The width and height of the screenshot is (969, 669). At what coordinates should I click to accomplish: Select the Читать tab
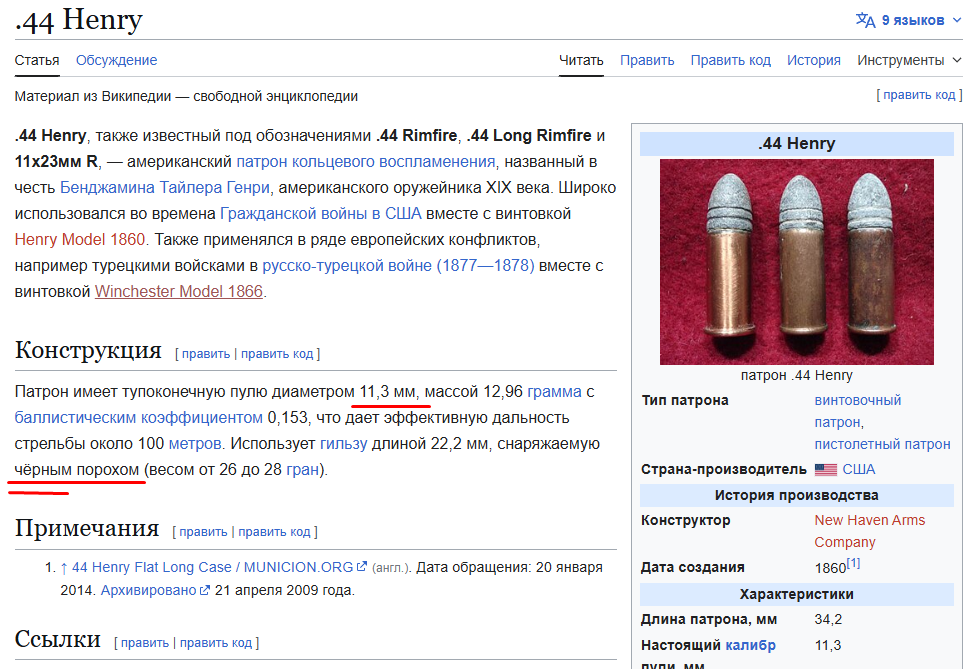point(581,61)
